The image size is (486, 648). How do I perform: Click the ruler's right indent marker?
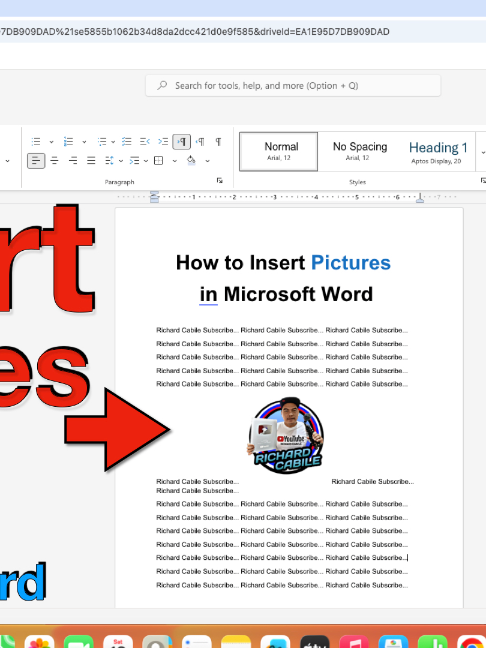coord(420,198)
